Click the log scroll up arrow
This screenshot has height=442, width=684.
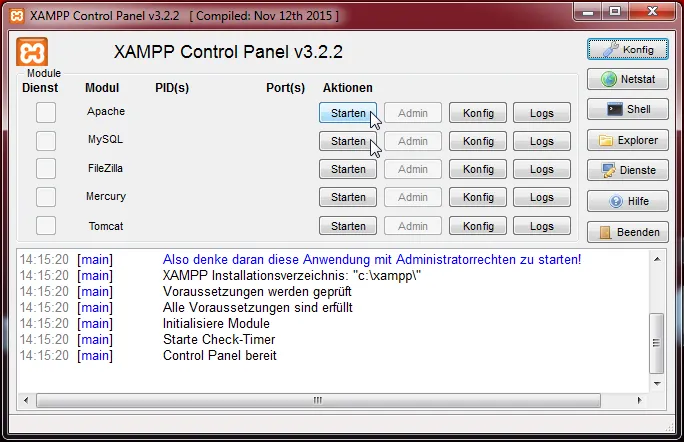click(657, 259)
